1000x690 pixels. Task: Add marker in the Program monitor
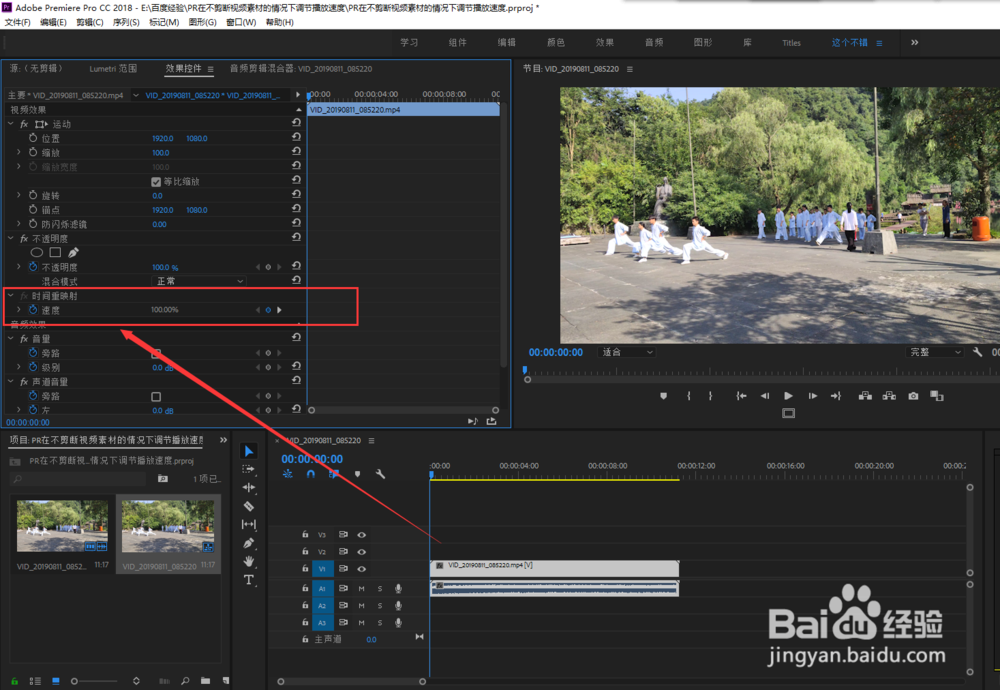(663, 396)
